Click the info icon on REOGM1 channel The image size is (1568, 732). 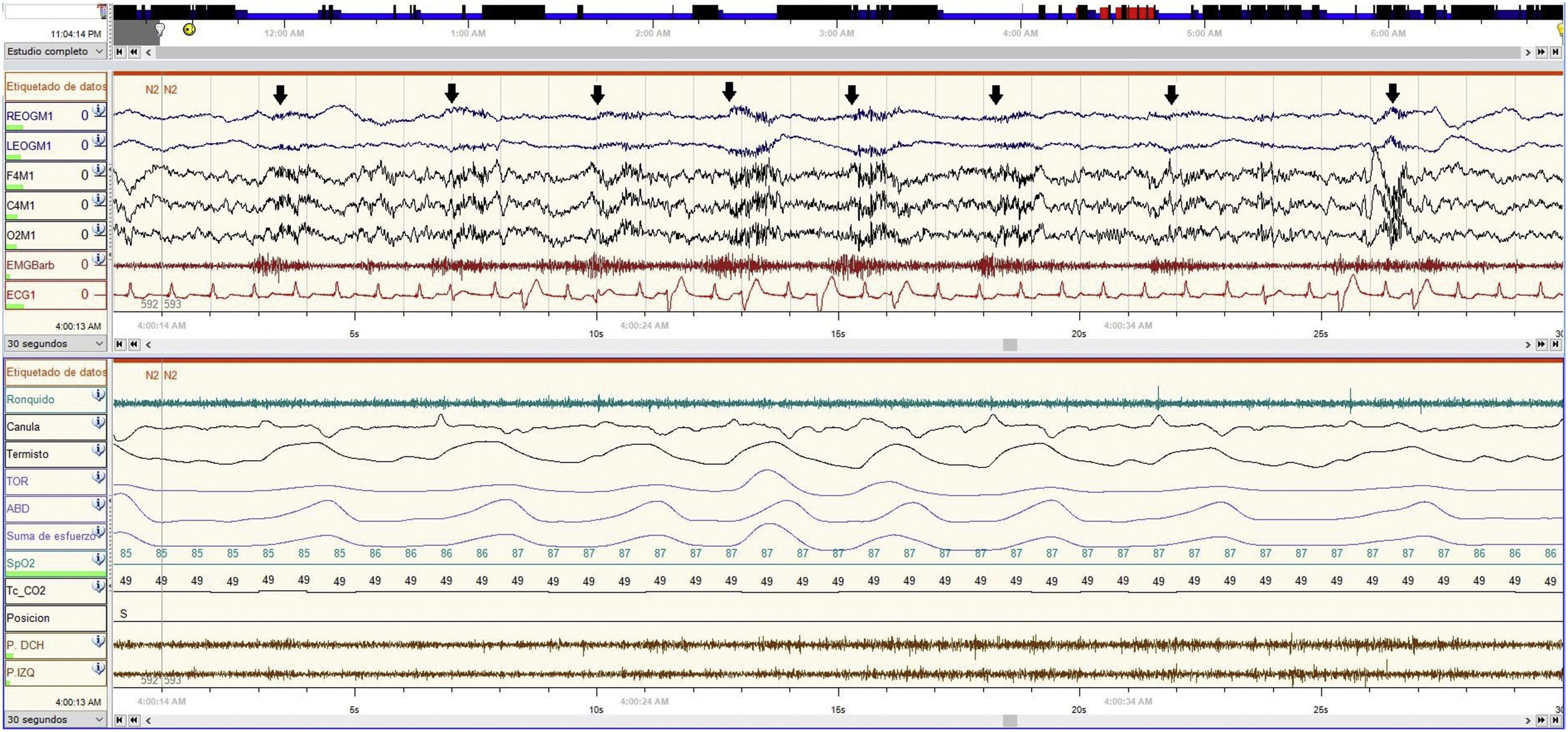coord(99,111)
